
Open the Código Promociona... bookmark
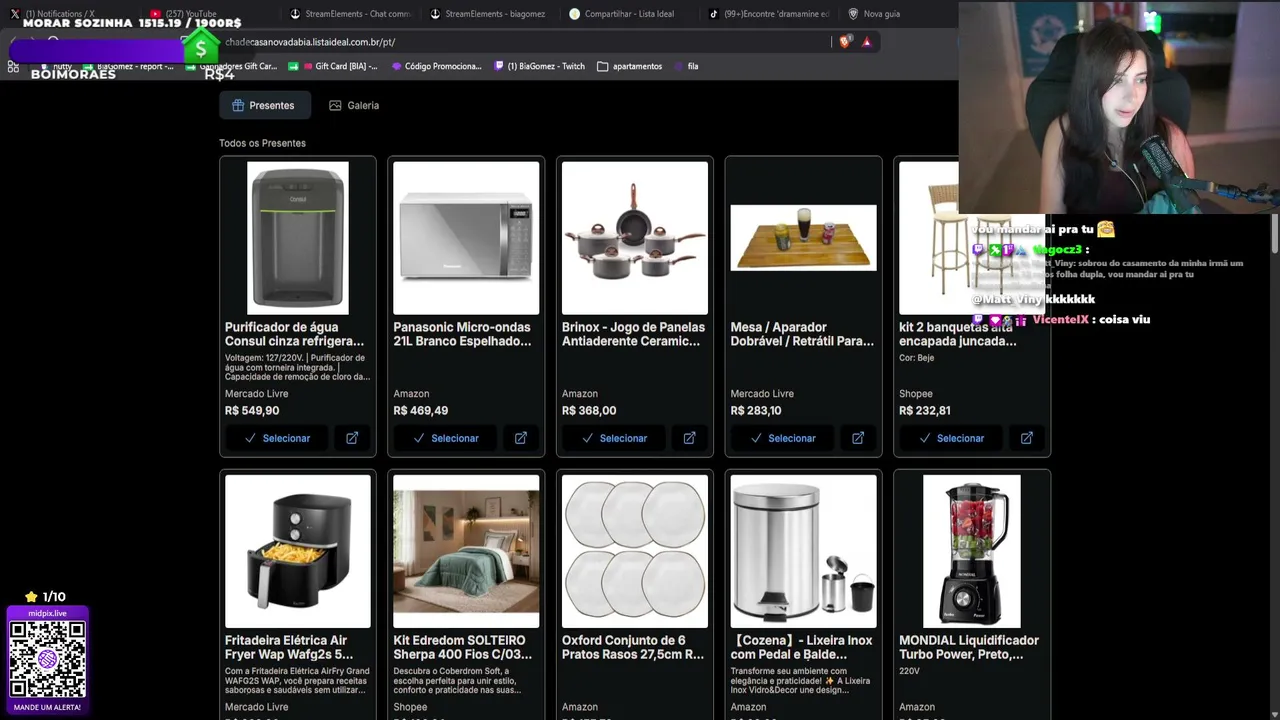coord(437,66)
